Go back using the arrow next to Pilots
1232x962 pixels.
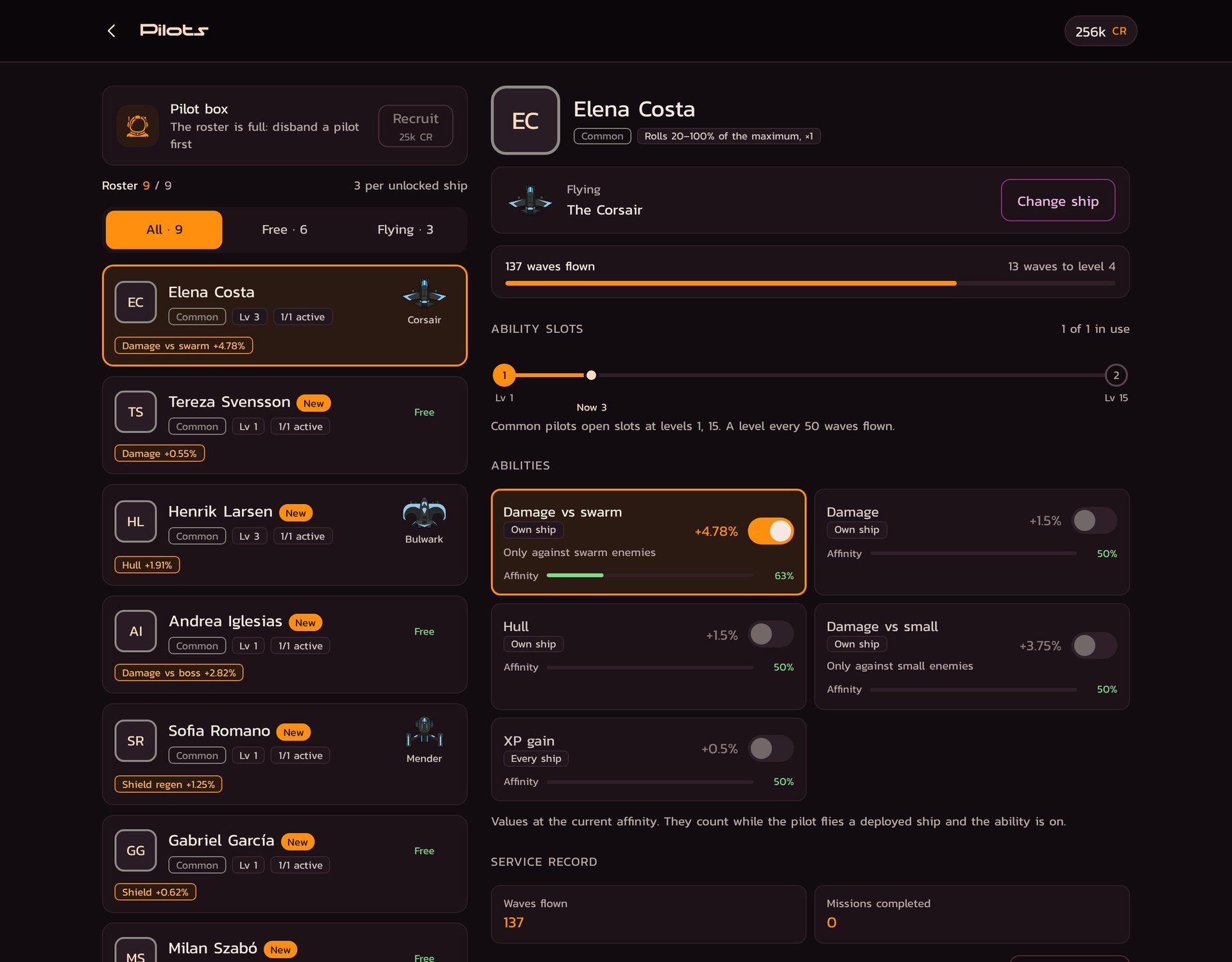pos(112,31)
